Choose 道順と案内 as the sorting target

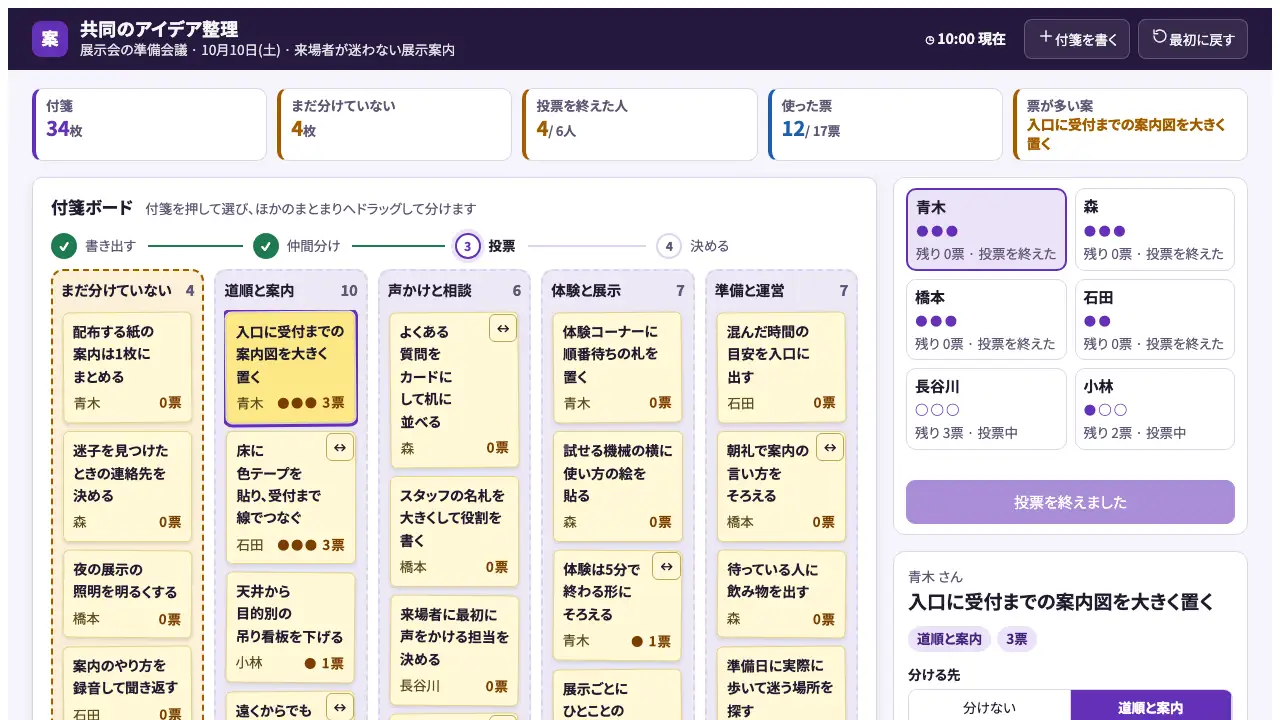click(x=1151, y=707)
